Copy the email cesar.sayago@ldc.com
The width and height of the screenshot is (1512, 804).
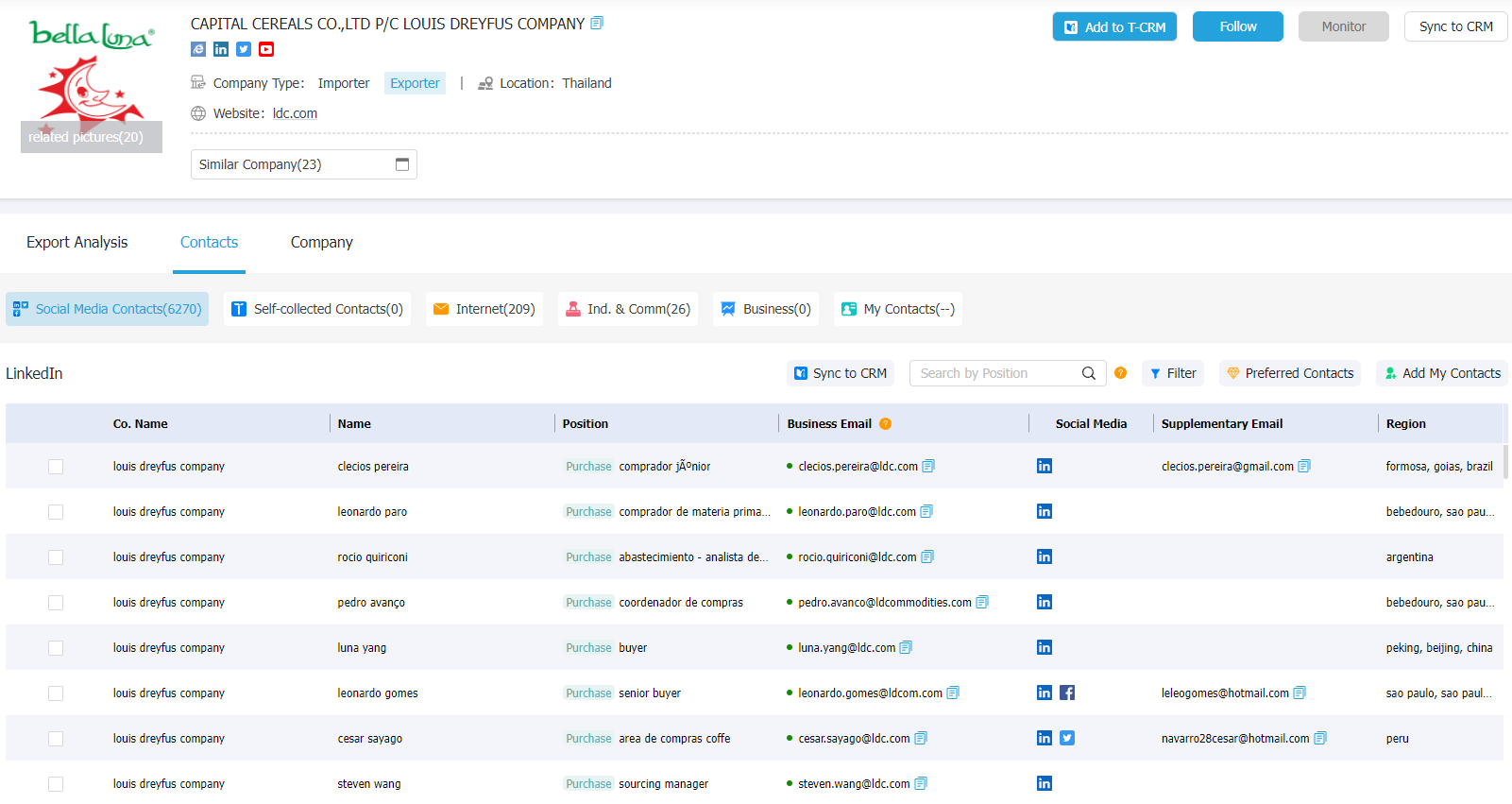[921, 738]
